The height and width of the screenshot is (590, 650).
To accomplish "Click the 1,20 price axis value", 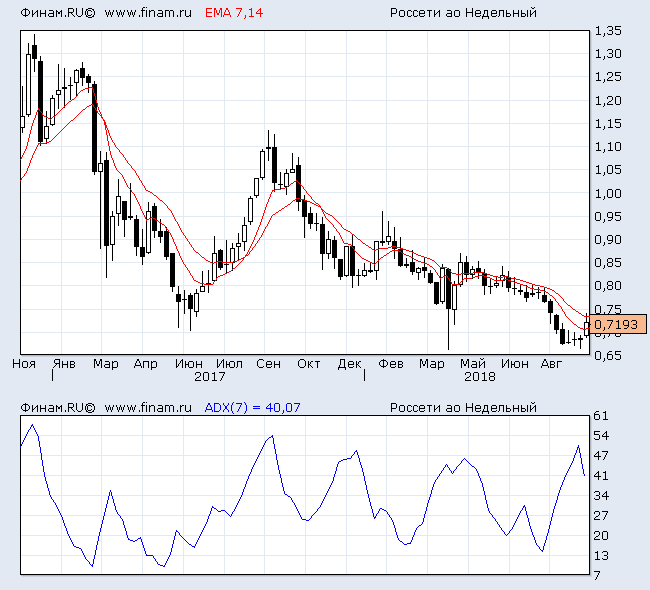I will 608,100.
